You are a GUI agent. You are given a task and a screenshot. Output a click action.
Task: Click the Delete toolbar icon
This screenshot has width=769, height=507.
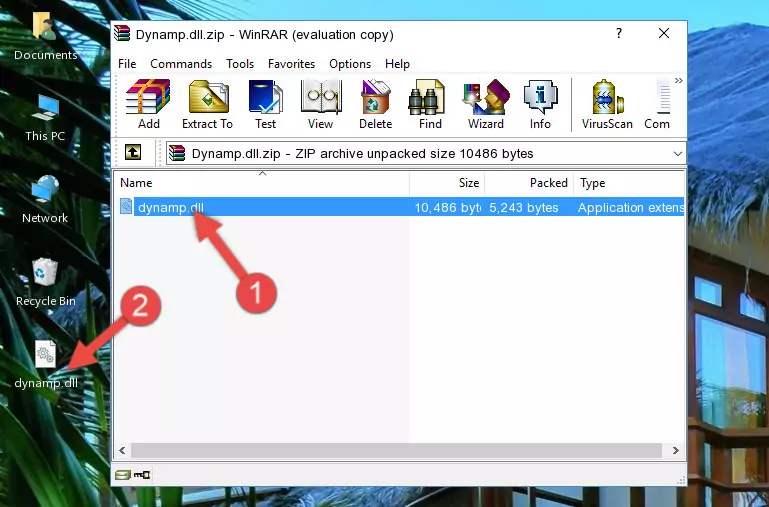(x=376, y=104)
